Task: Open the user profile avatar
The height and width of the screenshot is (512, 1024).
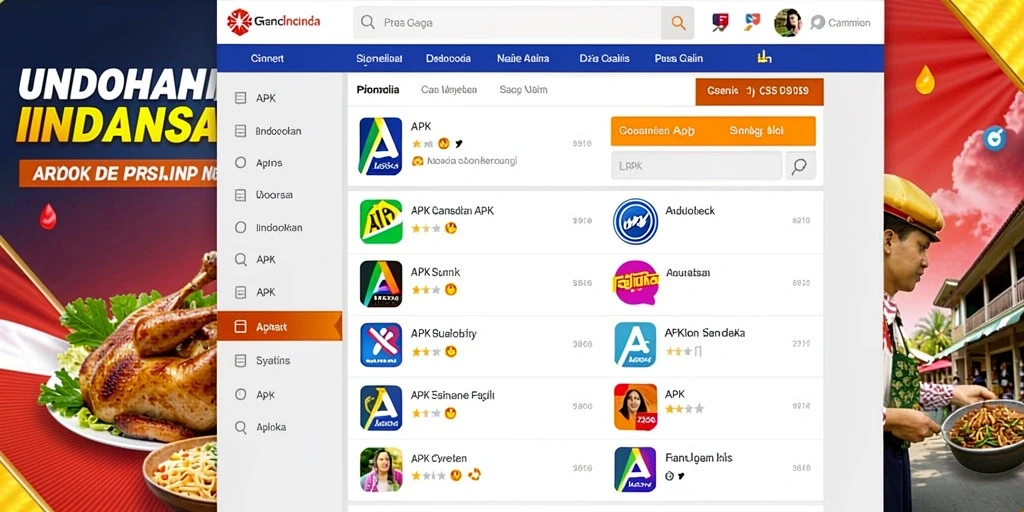Action: point(788,23)
